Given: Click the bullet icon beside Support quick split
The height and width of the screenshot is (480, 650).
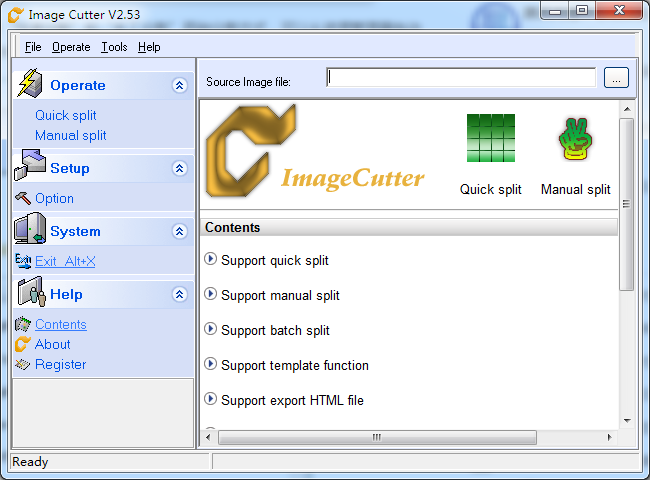Looking at the screenshot, I should pyautogui.click(x=211, y=259).
